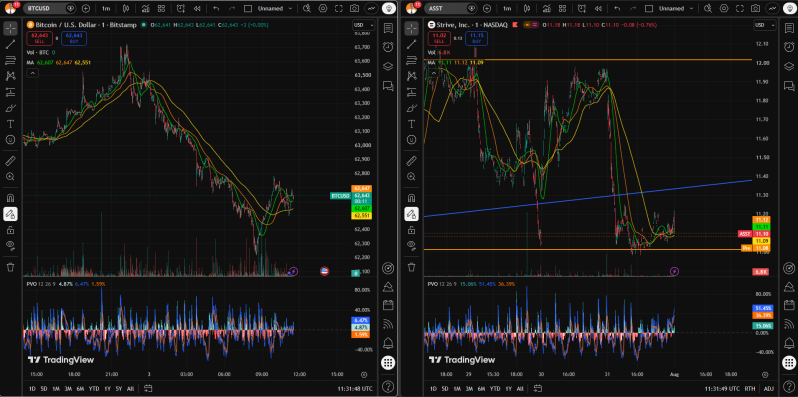Toggle hide all drawings eye in ASST window

[411, 245]
